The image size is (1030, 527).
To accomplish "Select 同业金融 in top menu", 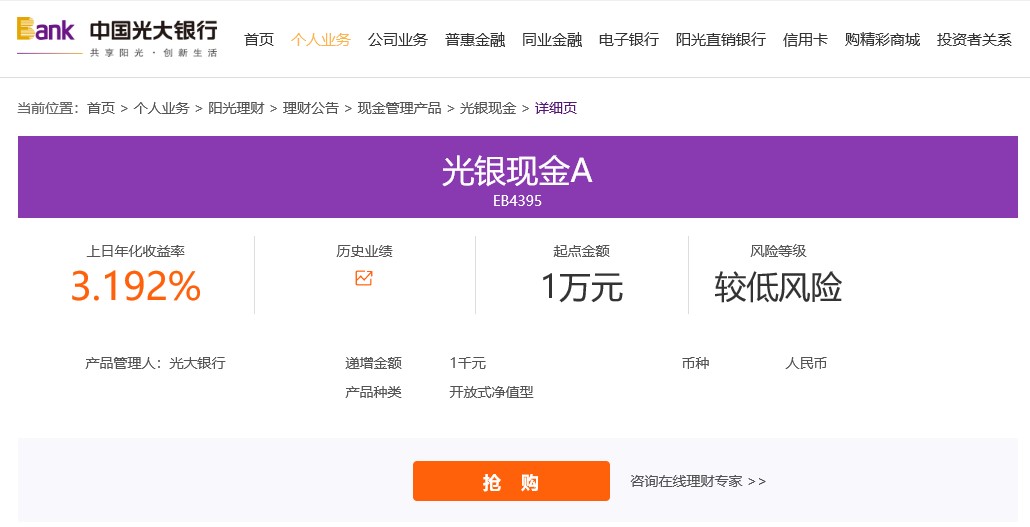I will pos(552,39).
